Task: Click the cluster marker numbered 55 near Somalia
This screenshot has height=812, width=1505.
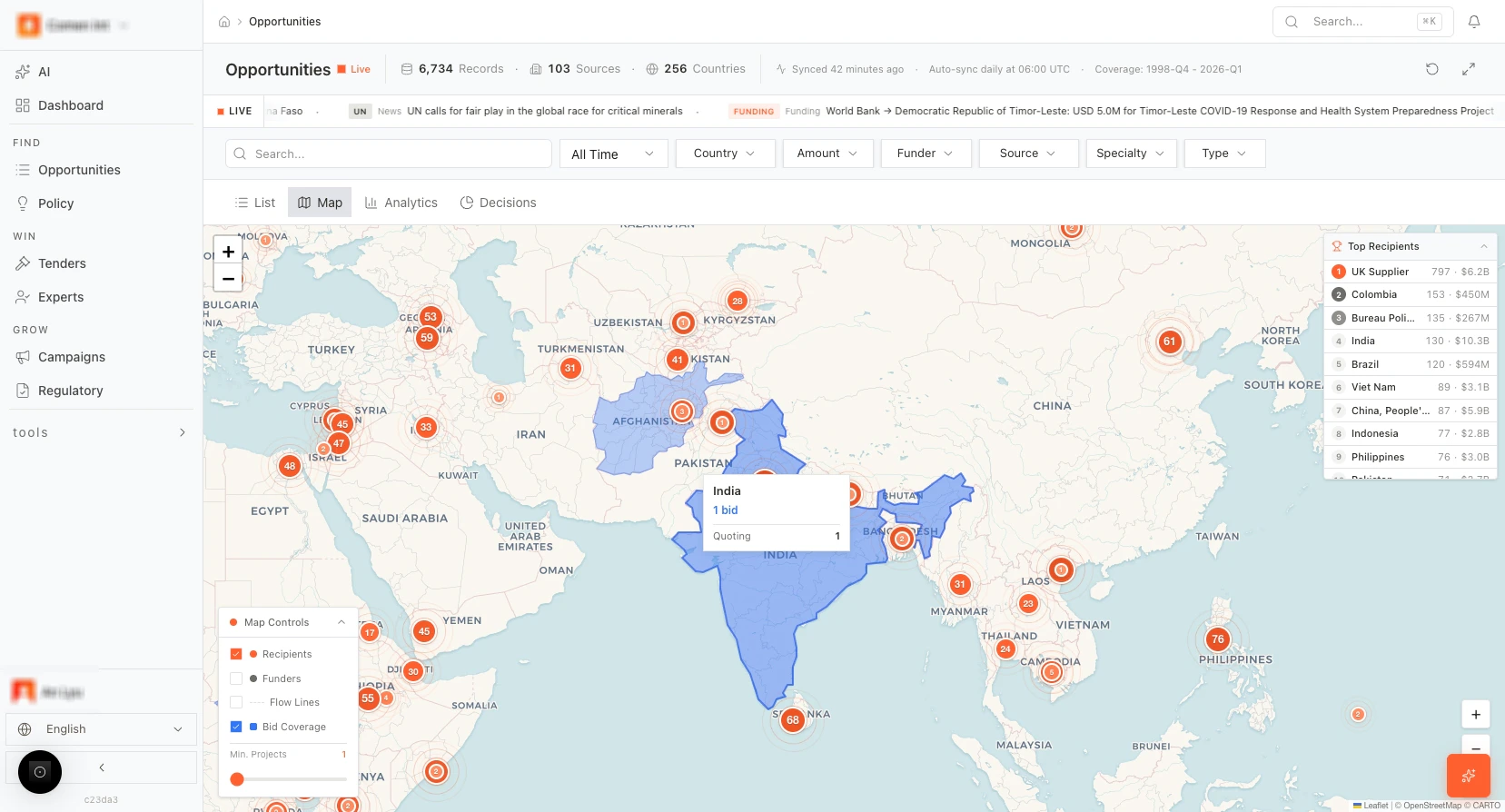Action: pos(368,698)
